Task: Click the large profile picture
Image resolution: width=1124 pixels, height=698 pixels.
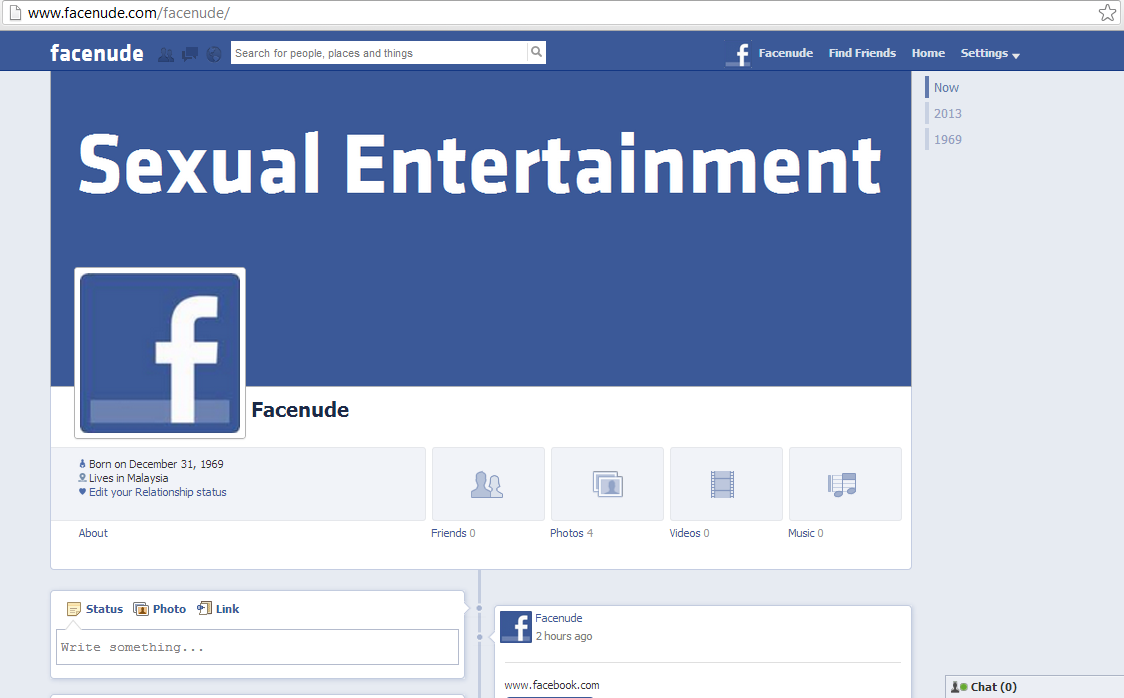Action: 160,353
